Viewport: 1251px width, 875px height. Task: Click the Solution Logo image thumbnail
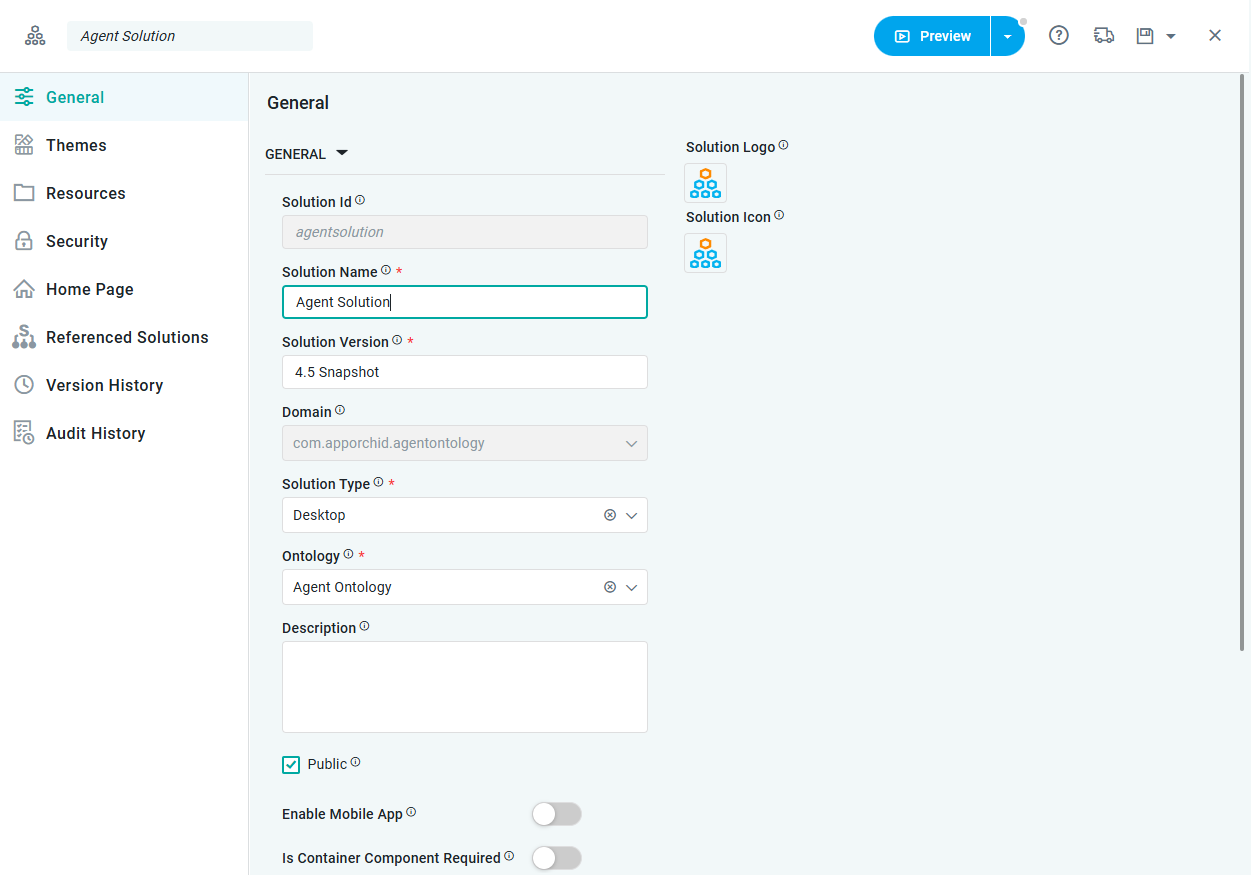point(705,183)
